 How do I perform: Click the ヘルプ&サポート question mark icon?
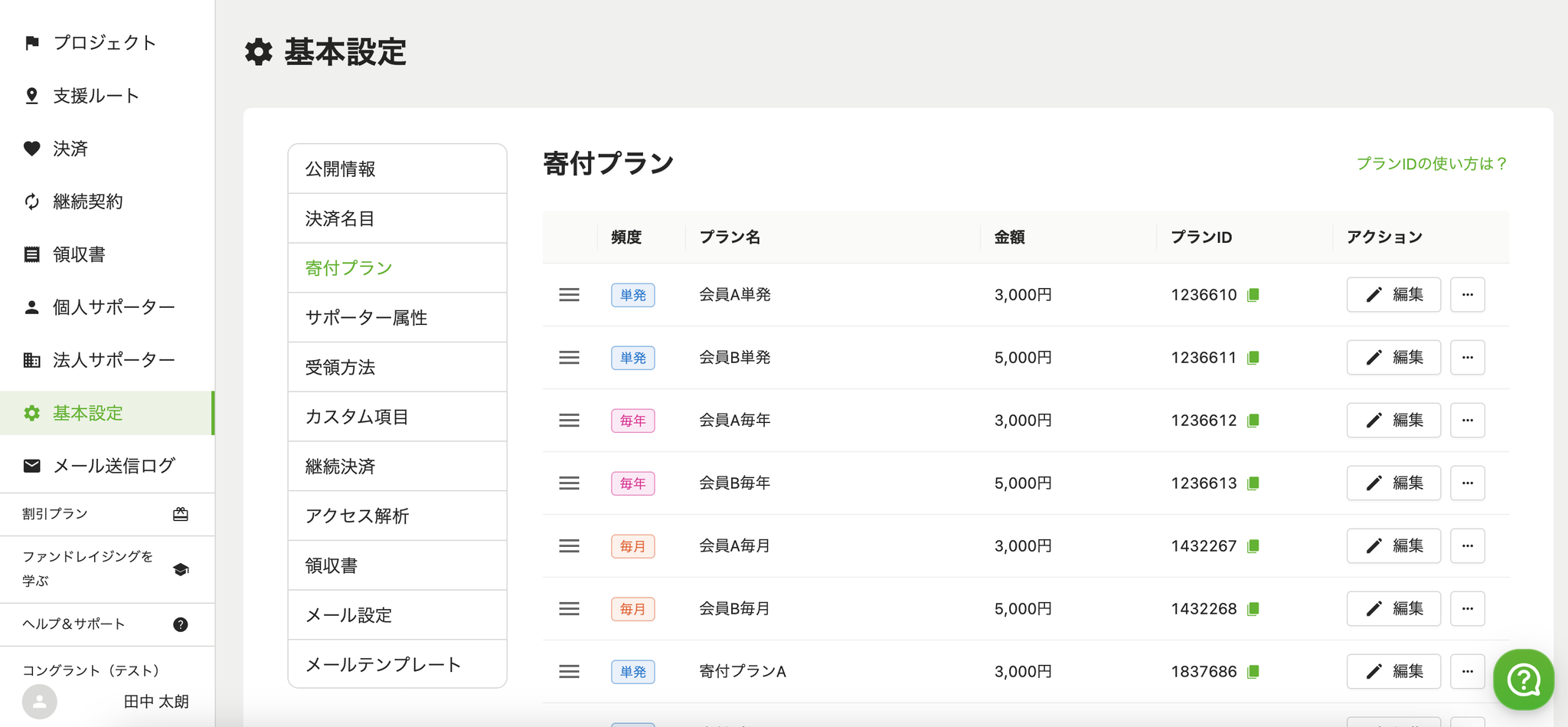pyautogui.click(x=181, y=624)
